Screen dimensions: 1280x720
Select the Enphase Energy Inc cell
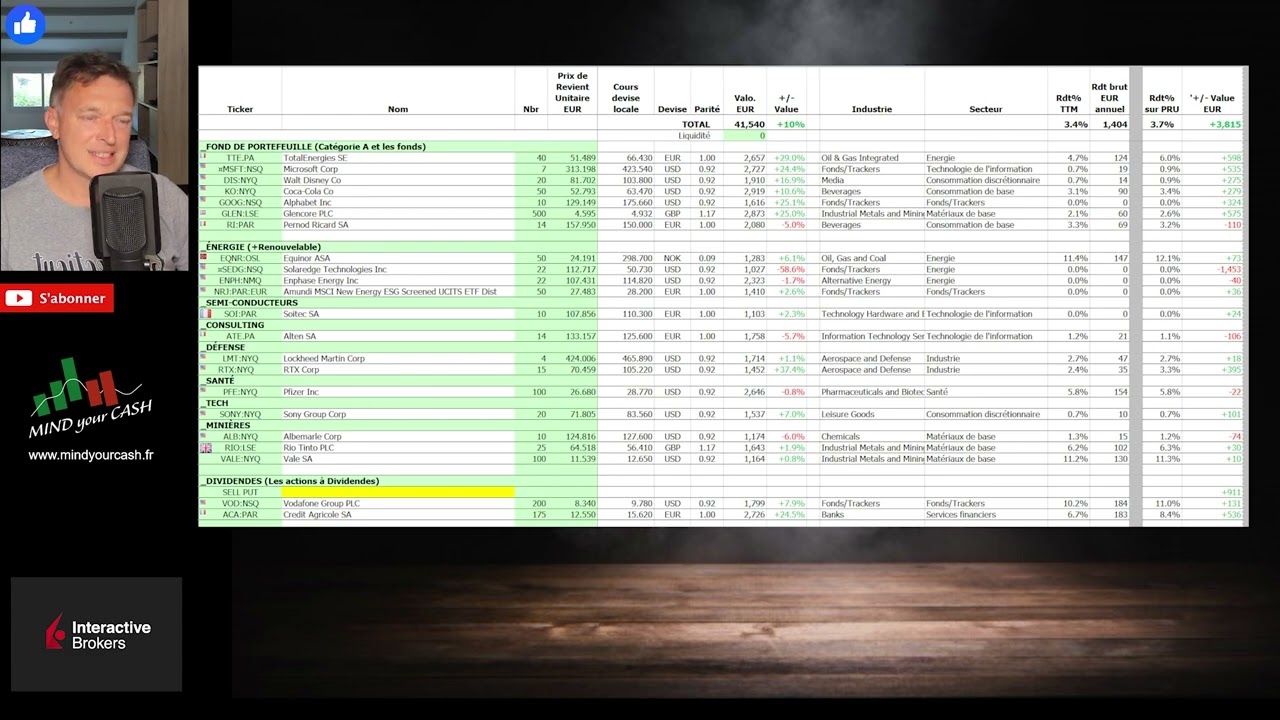[398, 281]
